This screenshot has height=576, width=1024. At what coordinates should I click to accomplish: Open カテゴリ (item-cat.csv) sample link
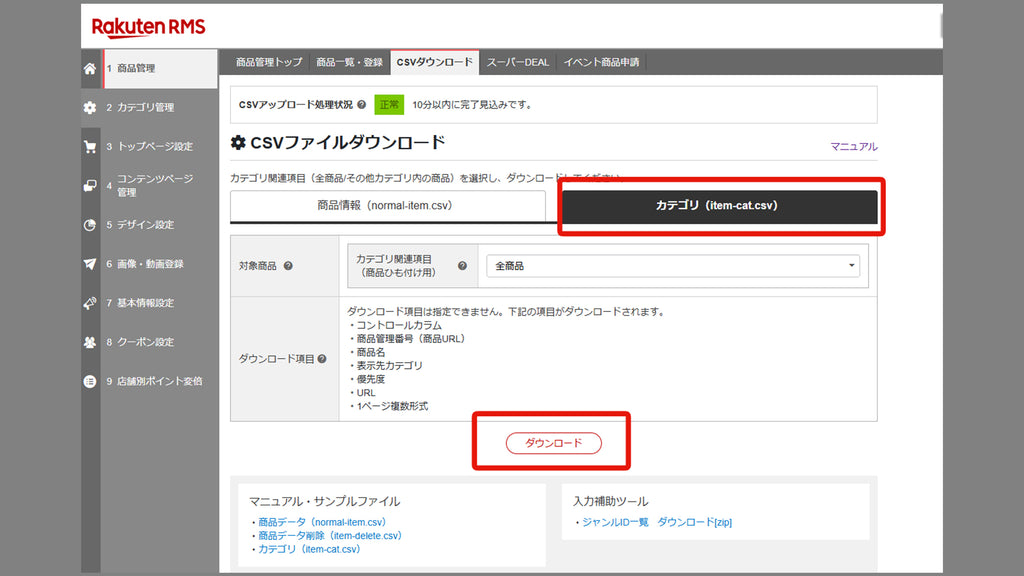point(309,549)
